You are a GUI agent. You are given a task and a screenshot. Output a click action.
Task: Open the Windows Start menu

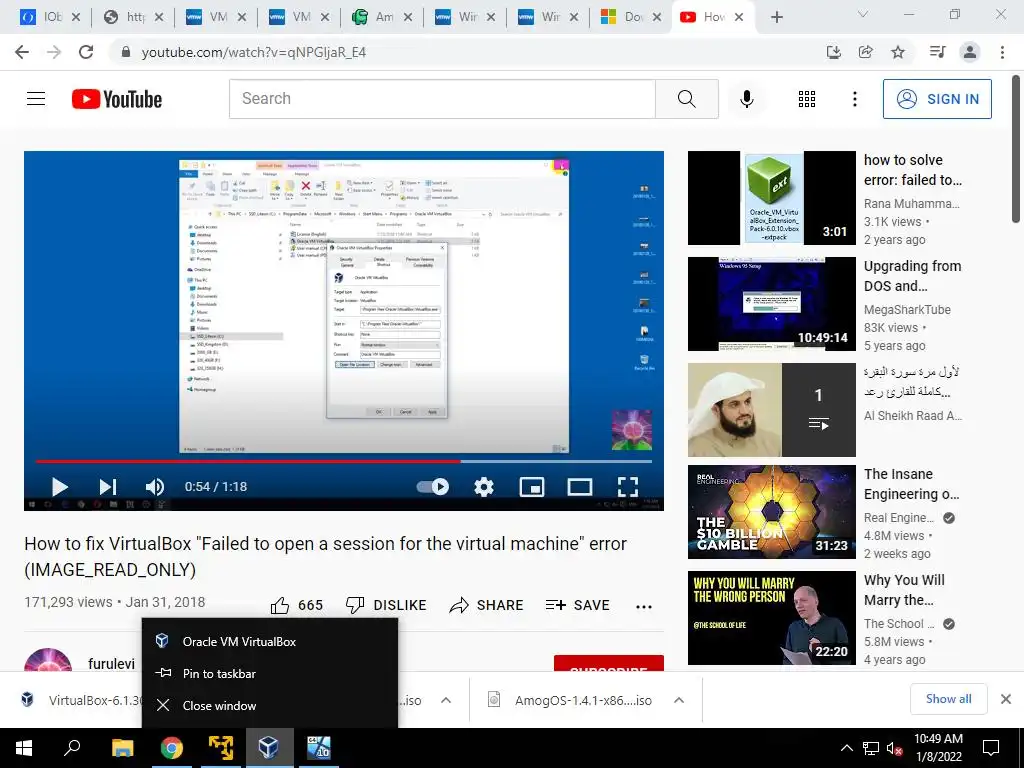(x=24, y=748)
